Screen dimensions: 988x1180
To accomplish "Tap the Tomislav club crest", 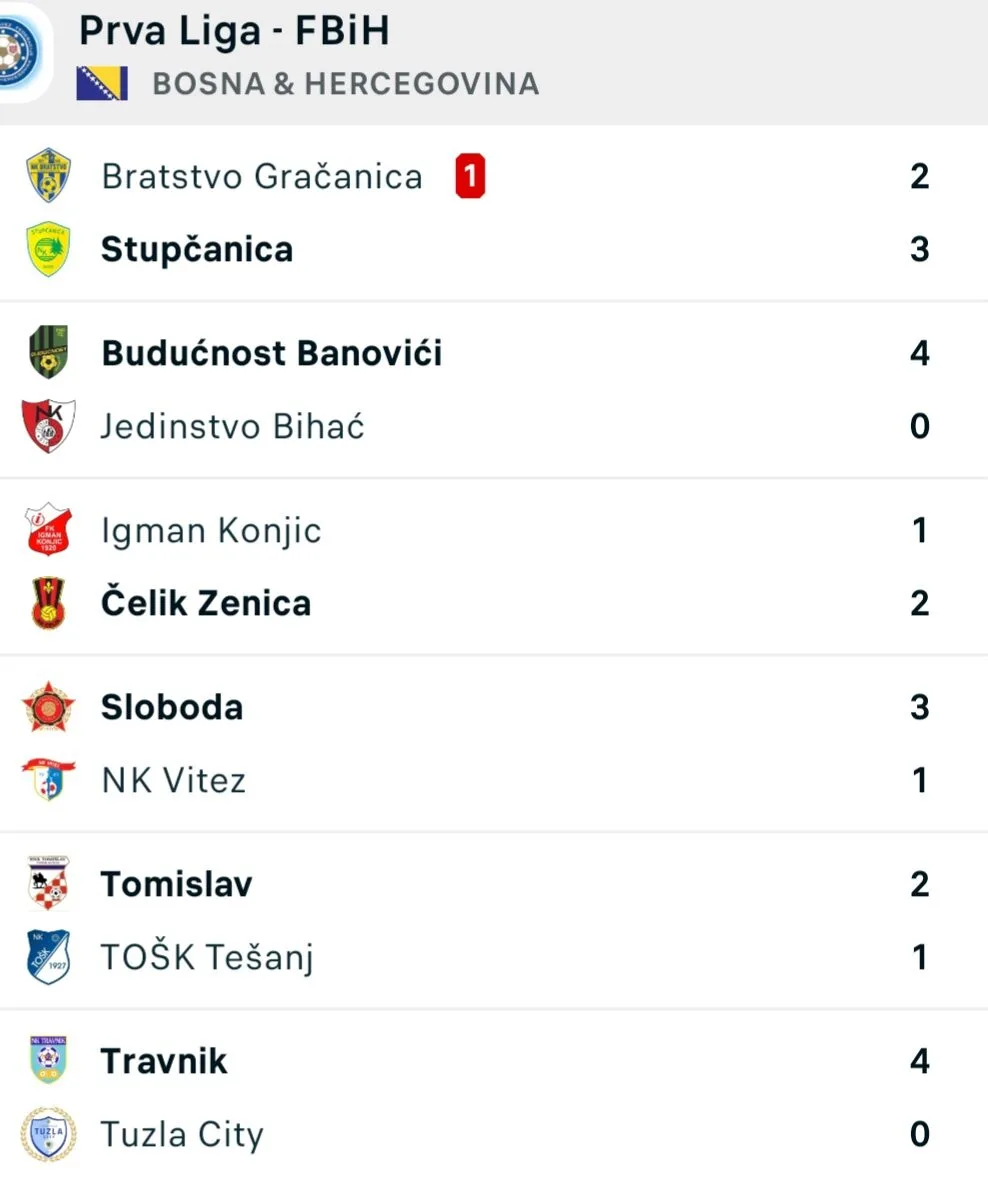I will click(x=48, y=884).
